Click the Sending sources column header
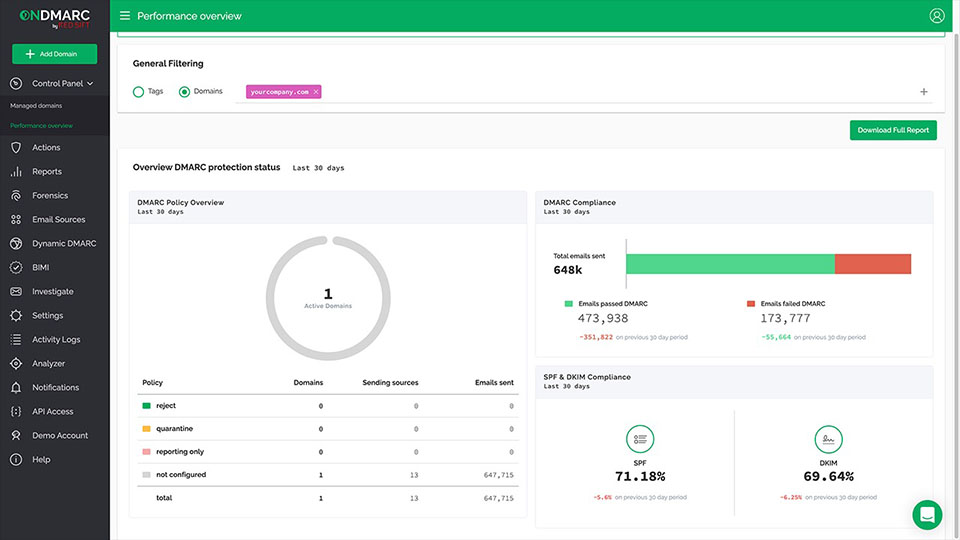 point(390,383)
